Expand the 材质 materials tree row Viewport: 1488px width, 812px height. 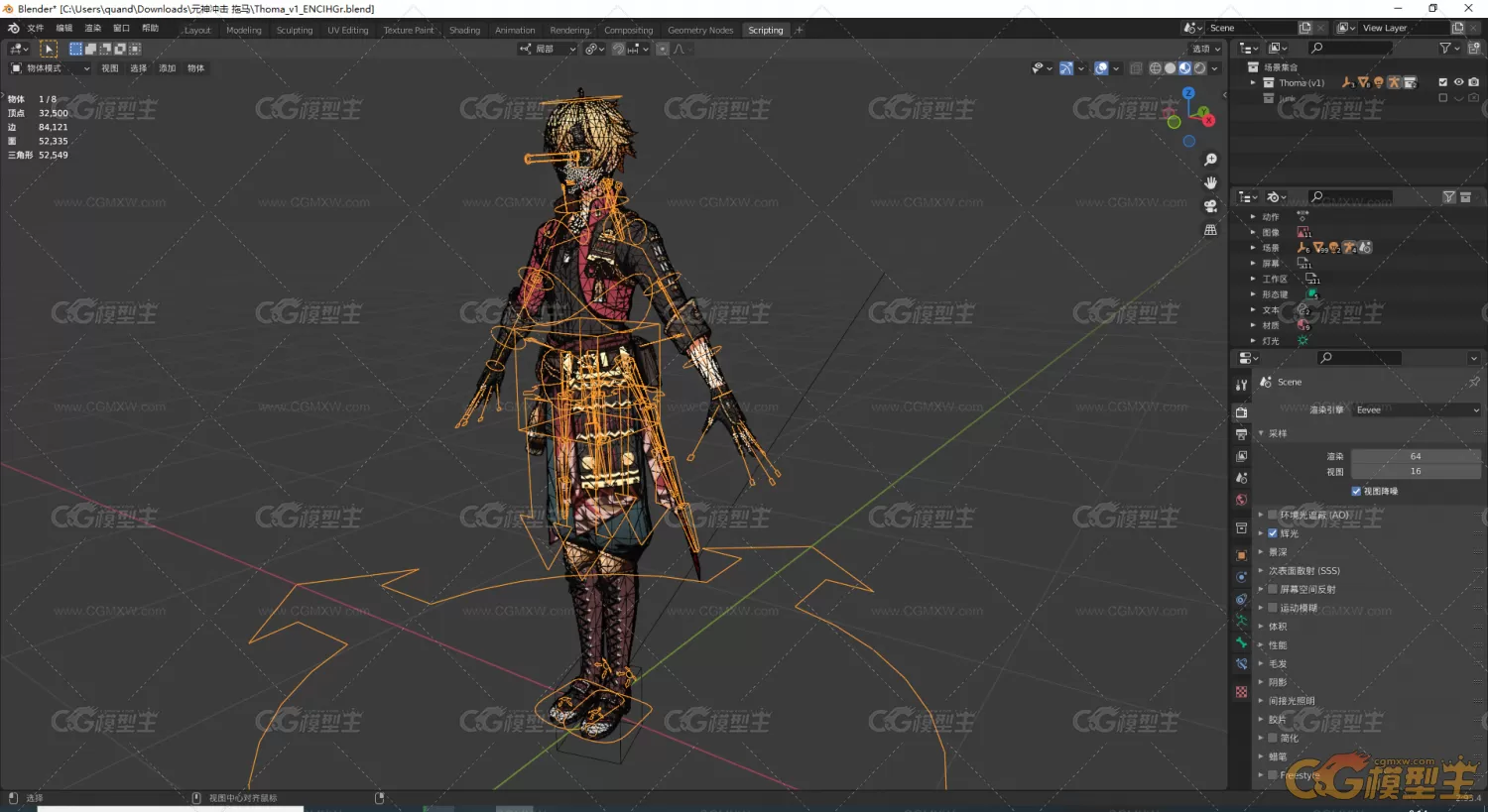pyautogui.click(x=1253, y=325)
